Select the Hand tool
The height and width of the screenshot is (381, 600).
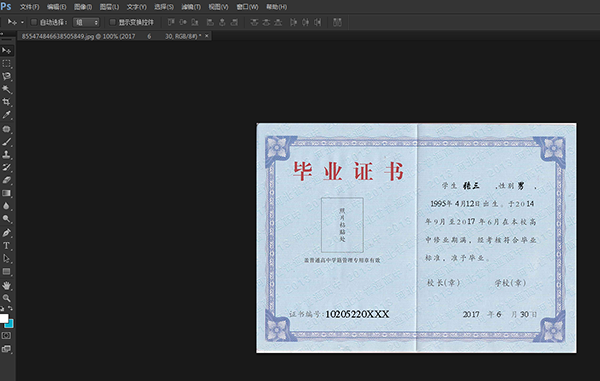[7, 285]
